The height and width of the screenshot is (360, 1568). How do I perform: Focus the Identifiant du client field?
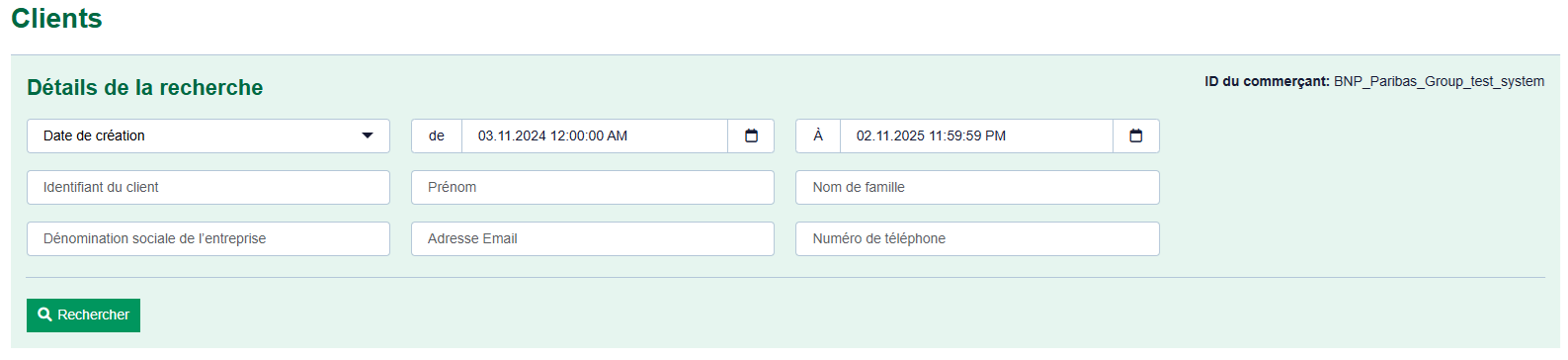tap(207, 187)
